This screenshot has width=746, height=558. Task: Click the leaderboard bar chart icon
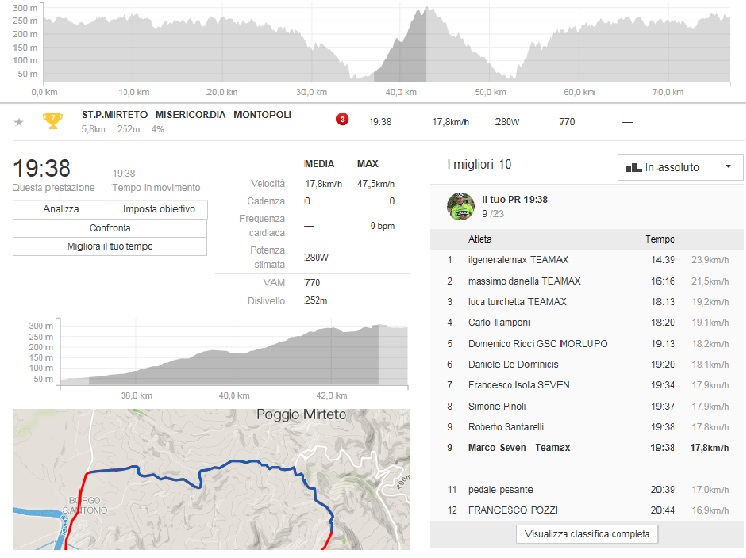pos(632,167)
